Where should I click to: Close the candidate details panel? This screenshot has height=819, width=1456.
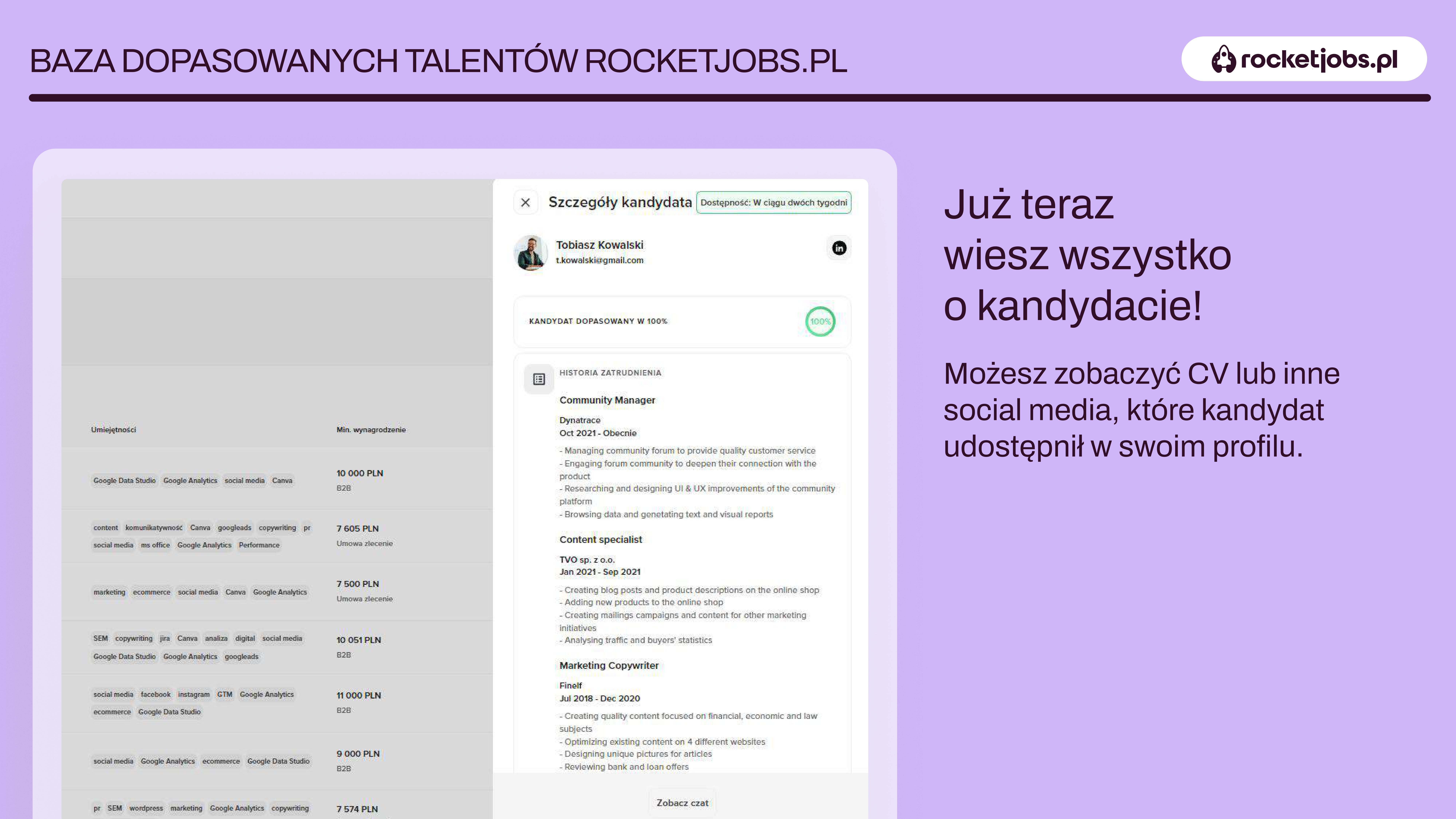(525, 202)
